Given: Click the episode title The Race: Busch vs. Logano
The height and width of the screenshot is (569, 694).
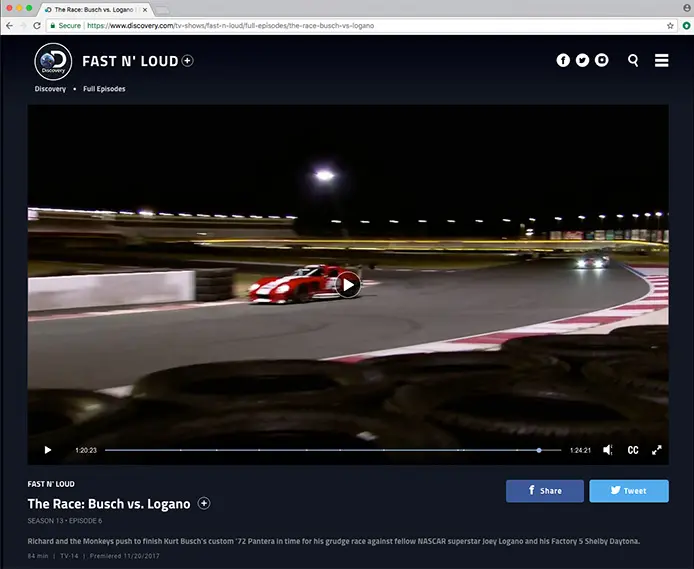Looking at the screenshot, I should click(x=109, y=504).
